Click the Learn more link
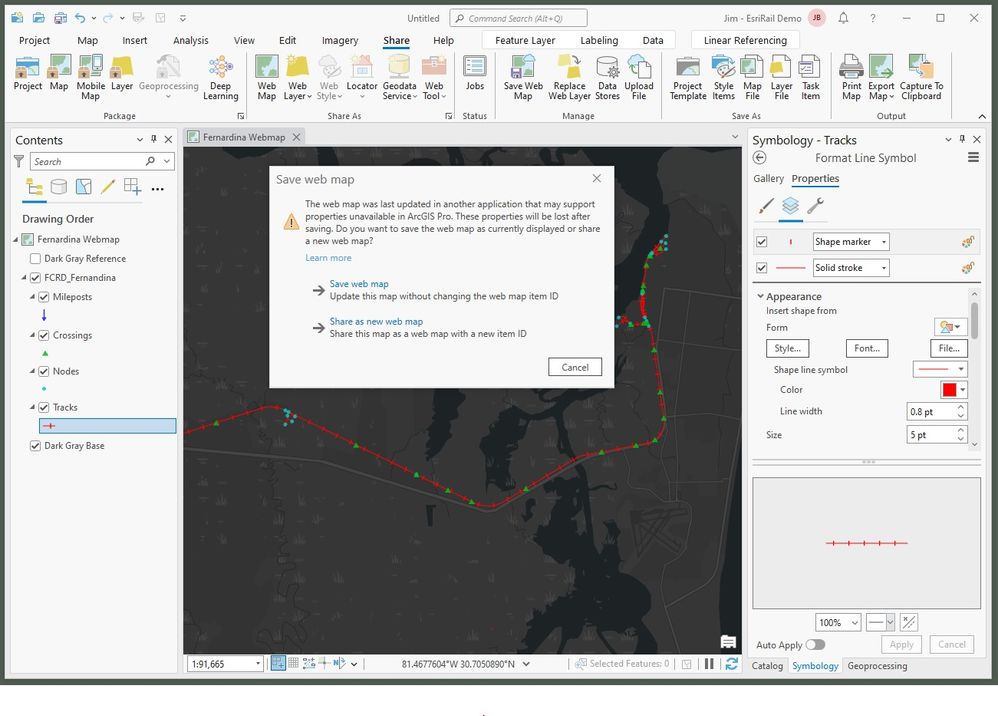This screenshot has width=998, height=716. 328,258
